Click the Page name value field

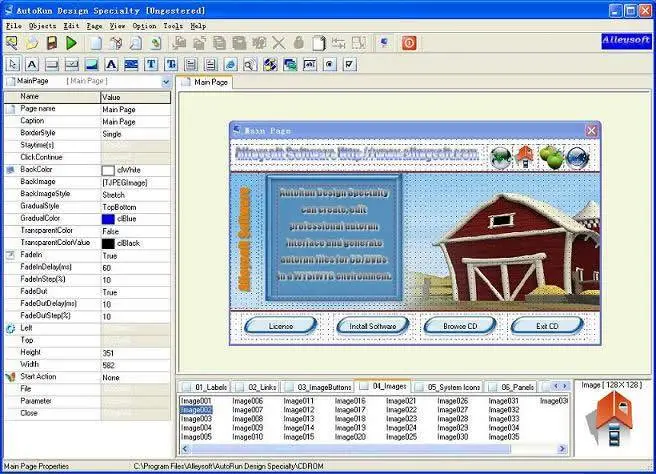pyautogui.click(x=135, y=110)
